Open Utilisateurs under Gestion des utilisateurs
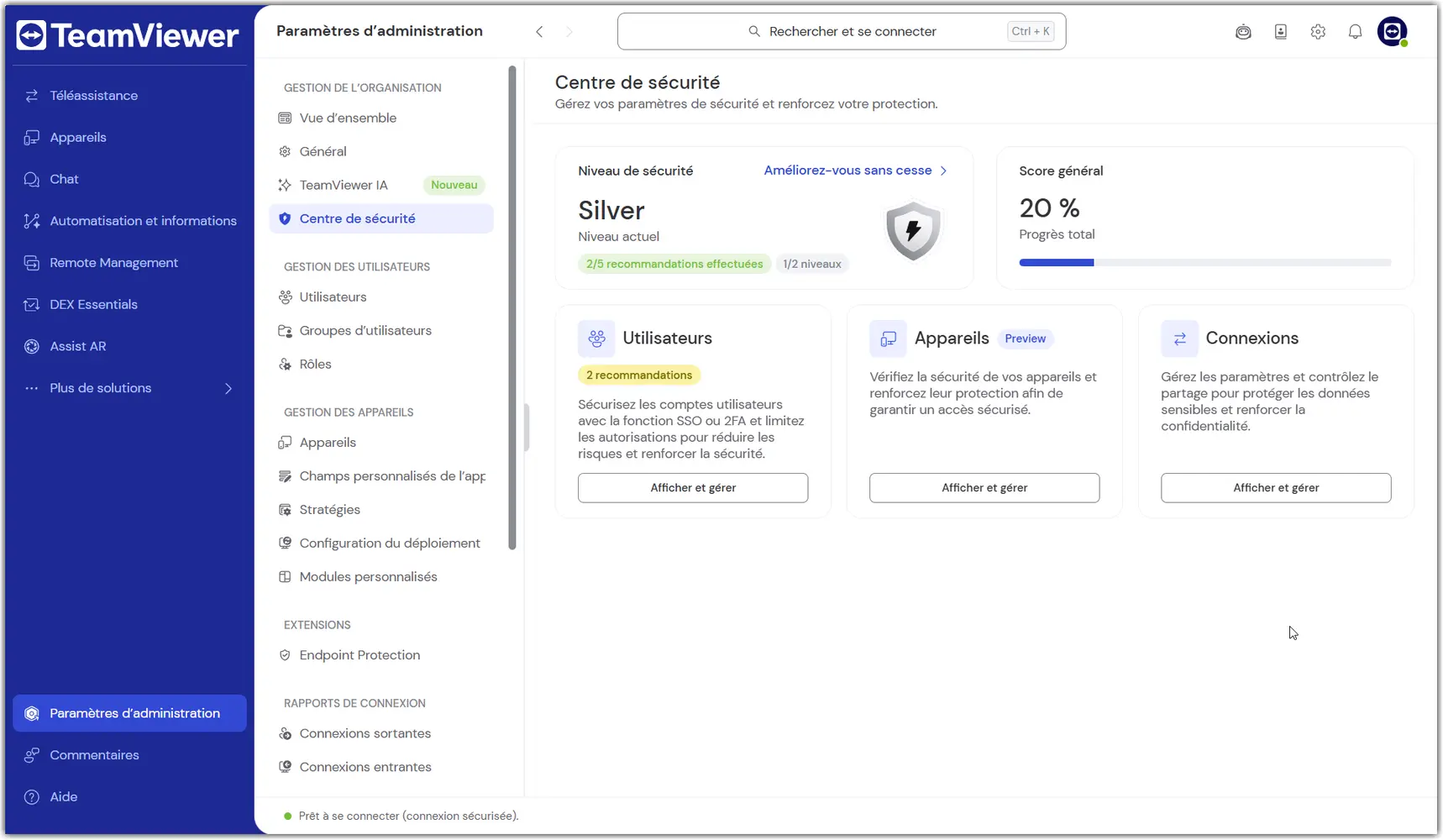The height and width of the screenshot is (840, 1443). click(381, 297)
